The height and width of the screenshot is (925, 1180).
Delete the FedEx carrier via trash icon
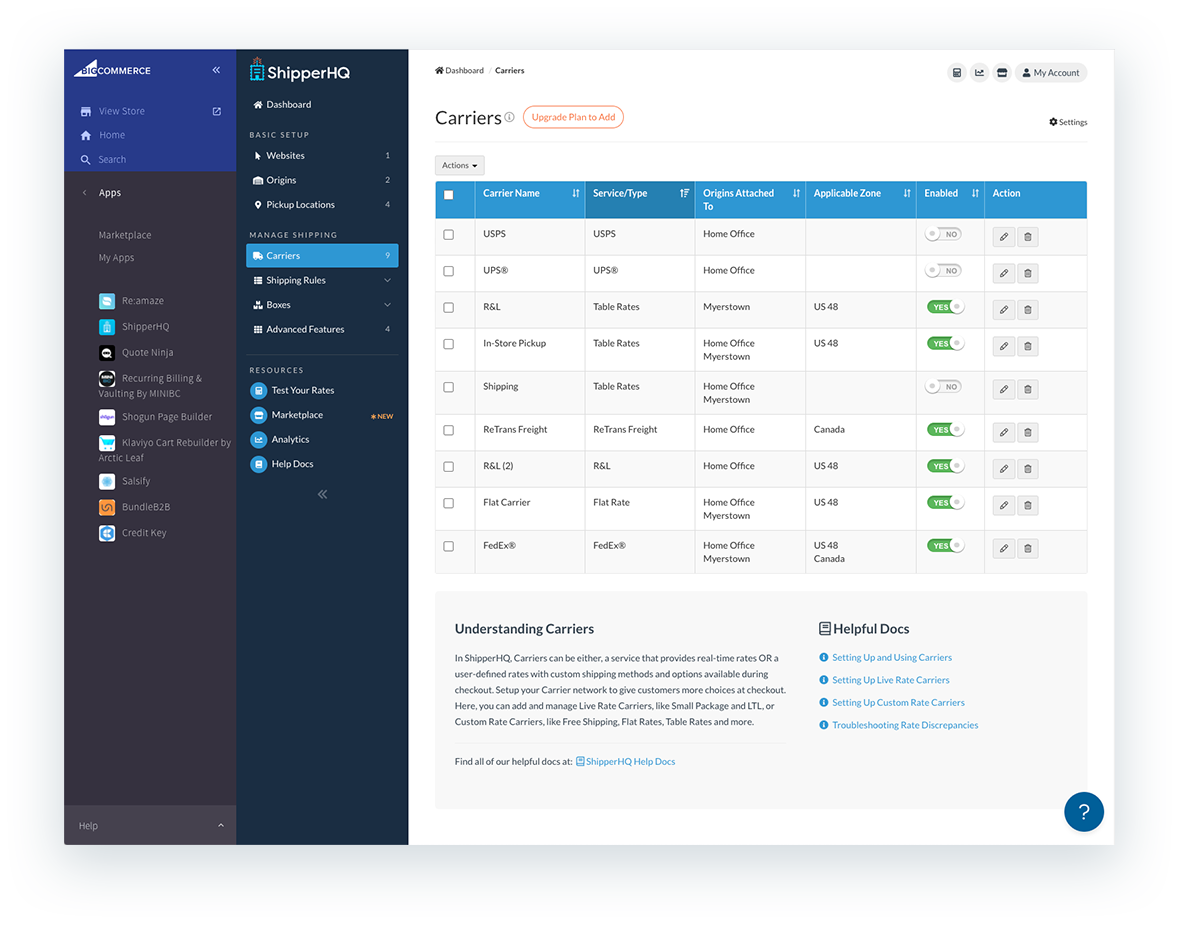[x=1028, y=549]
